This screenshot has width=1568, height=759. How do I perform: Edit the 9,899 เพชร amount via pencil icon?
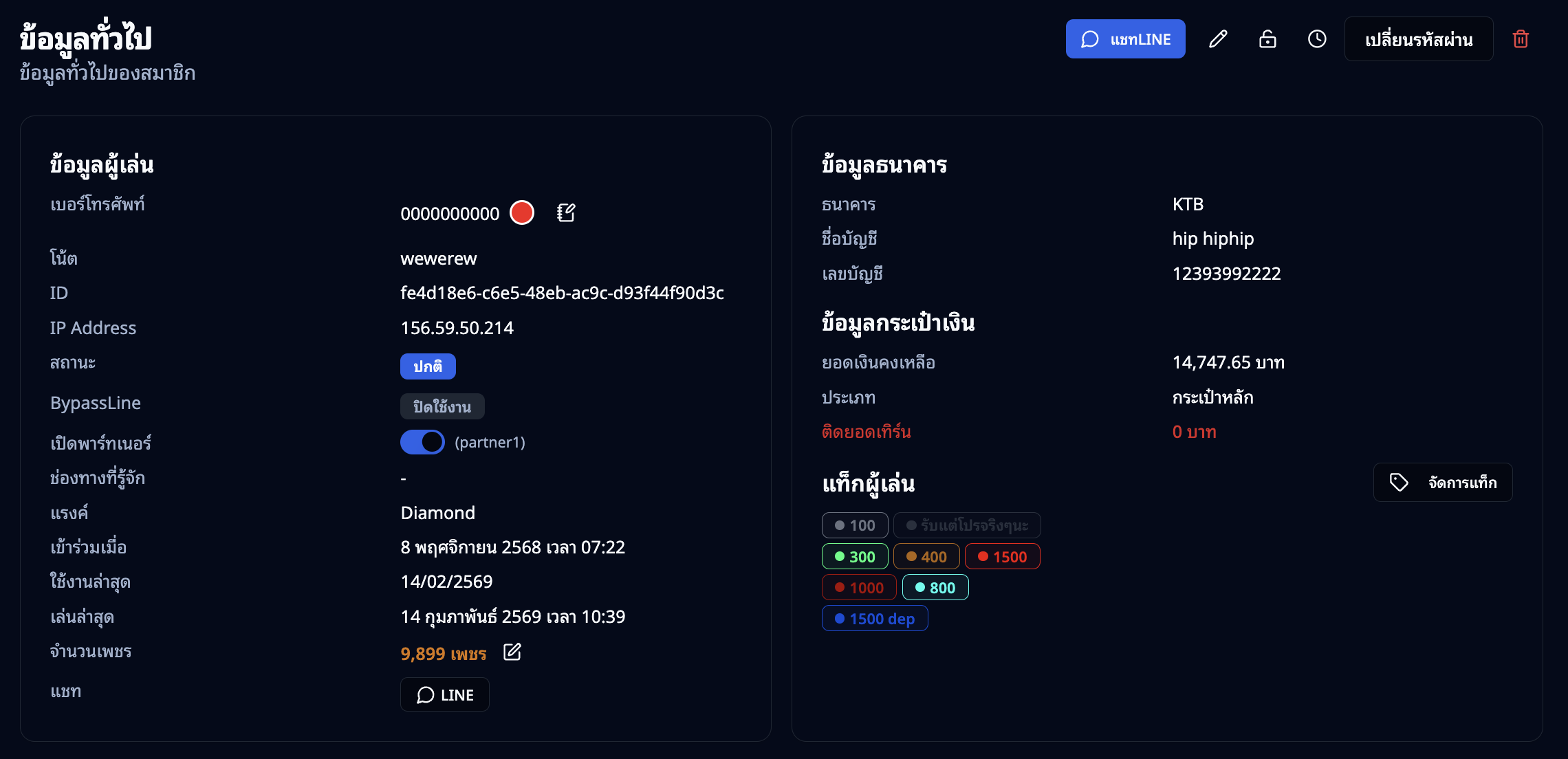pyautogui.click(x=512, y=652)
